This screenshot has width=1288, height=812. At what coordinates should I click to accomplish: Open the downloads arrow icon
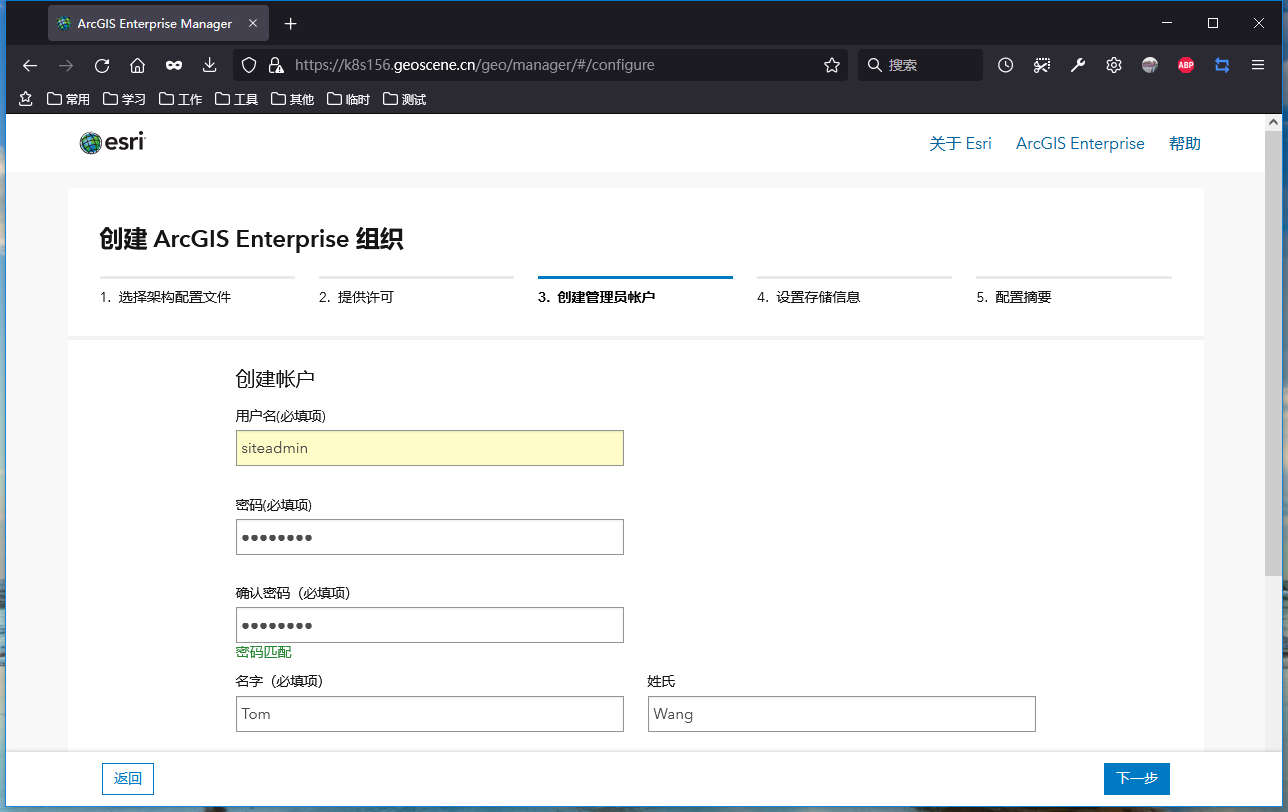click(x=209, y=65)
